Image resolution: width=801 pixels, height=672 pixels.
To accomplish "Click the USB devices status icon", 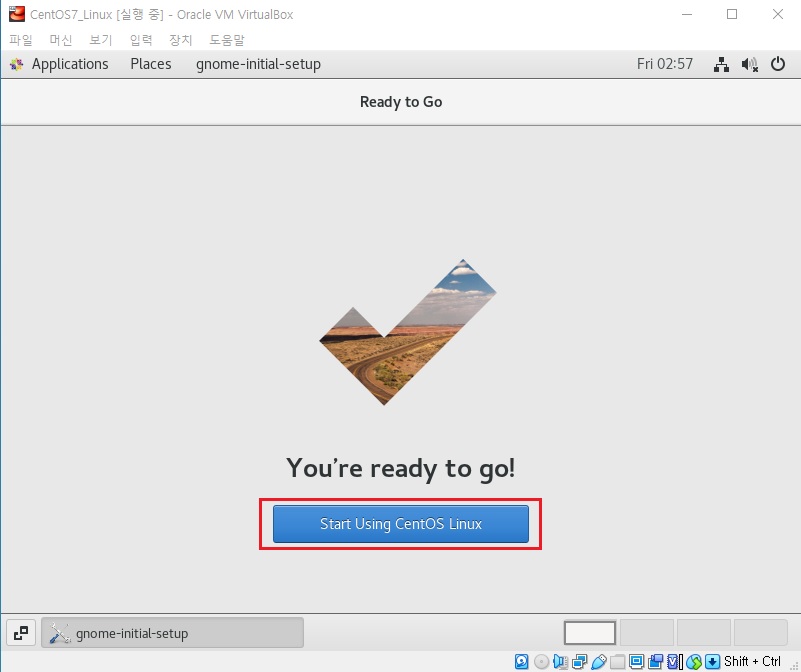I will point(599,662).
